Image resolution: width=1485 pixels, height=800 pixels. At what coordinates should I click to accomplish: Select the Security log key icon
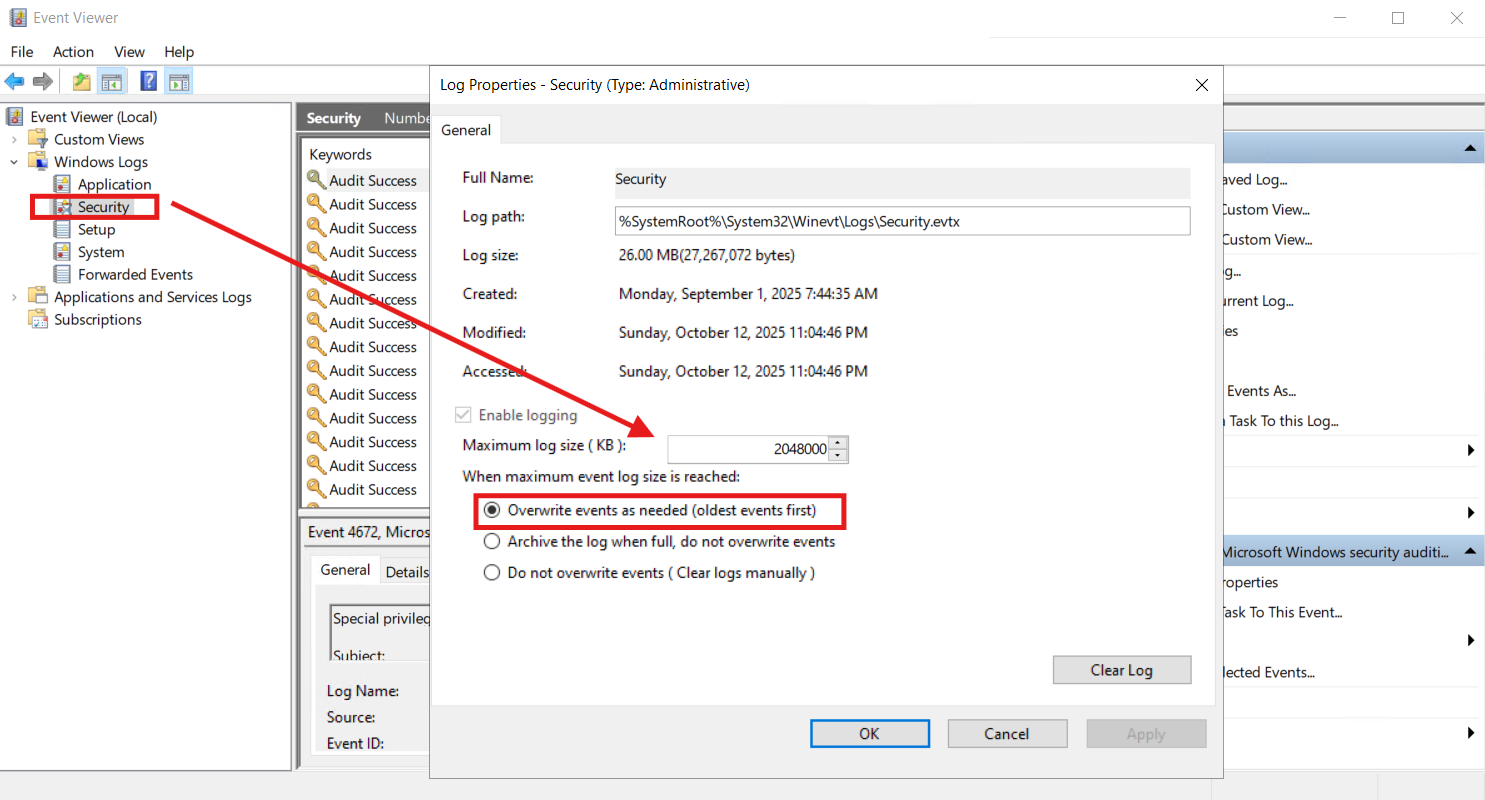[63, 207]
